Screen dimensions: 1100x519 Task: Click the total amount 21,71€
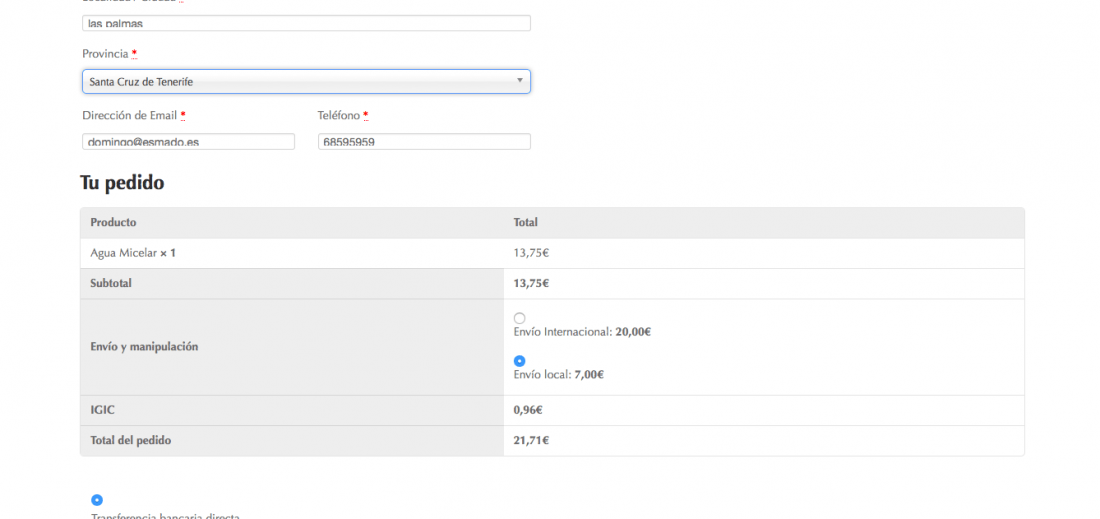tap(531, 441)
